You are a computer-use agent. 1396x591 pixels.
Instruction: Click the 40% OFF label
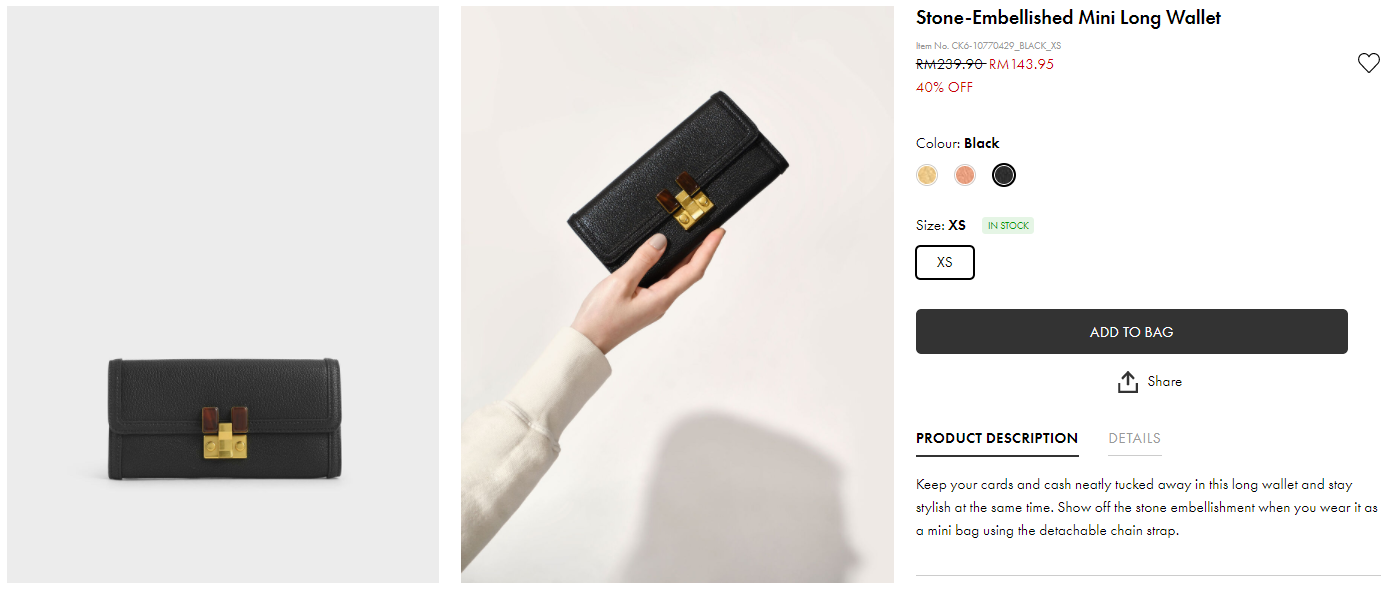(944, 88)
